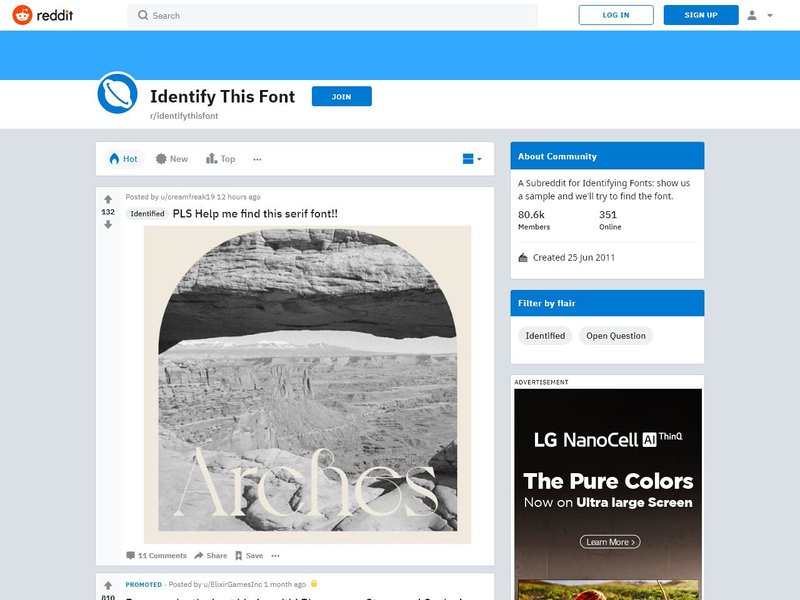Share the Arches font post
Viewport: 800px width, 600px height.
(211, 556)
